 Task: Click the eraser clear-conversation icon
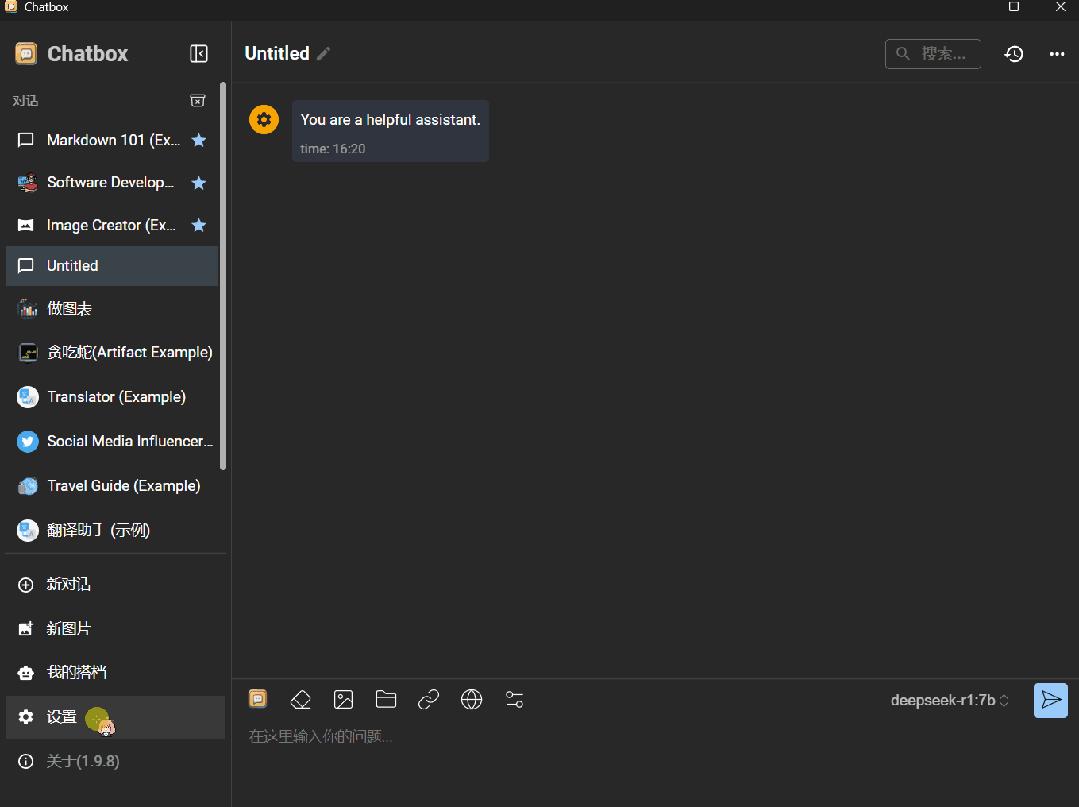301,700
